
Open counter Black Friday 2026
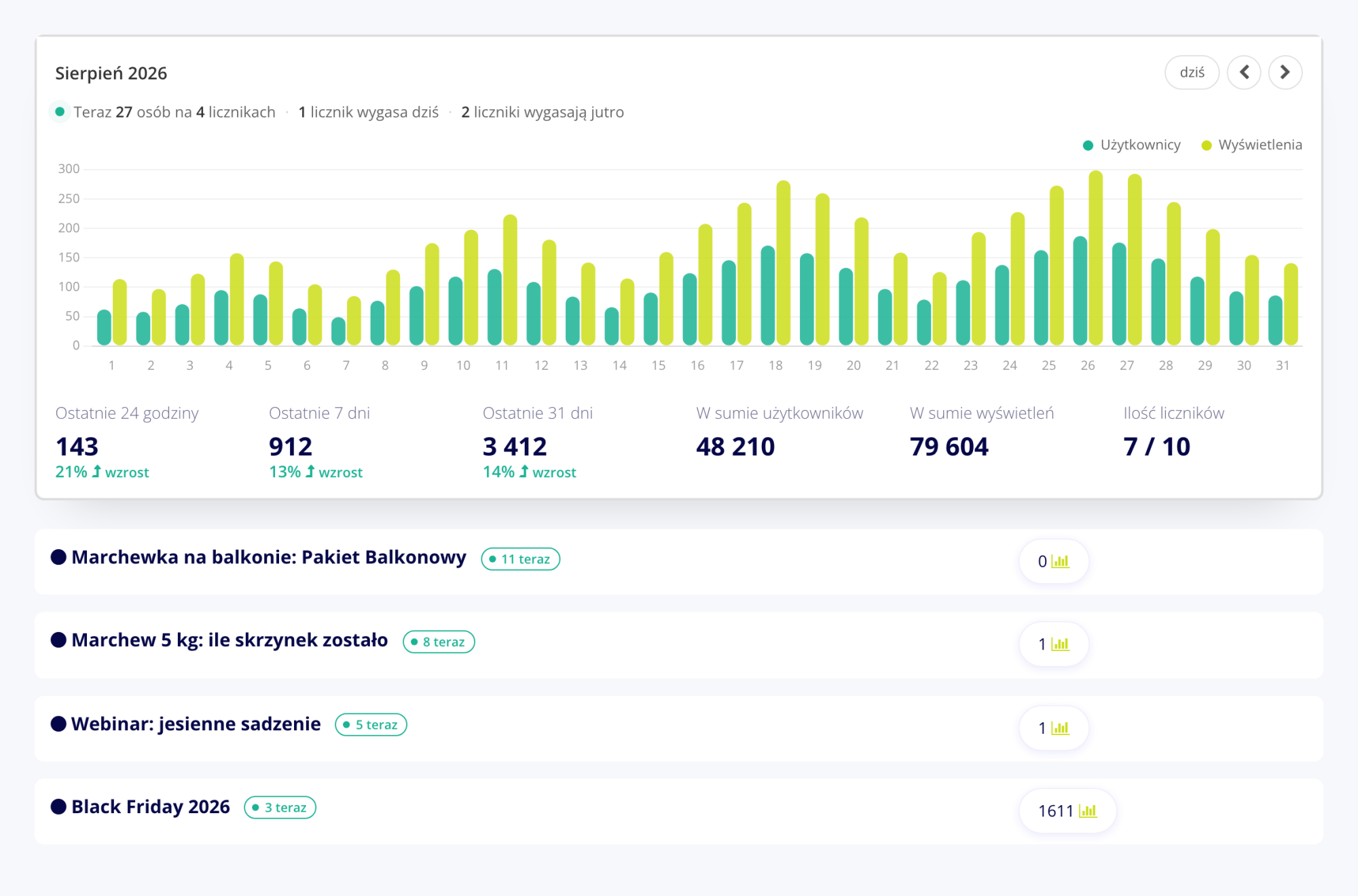151,807
